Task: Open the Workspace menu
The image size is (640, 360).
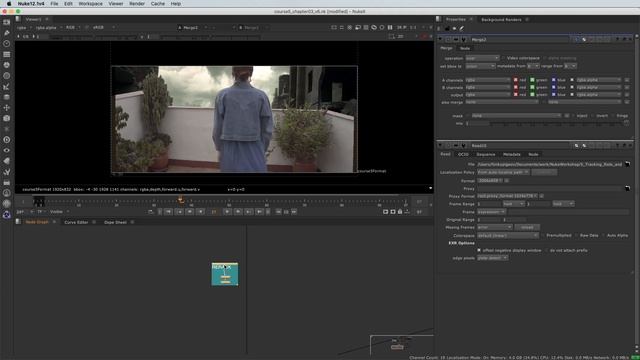Action: point(90,4)
